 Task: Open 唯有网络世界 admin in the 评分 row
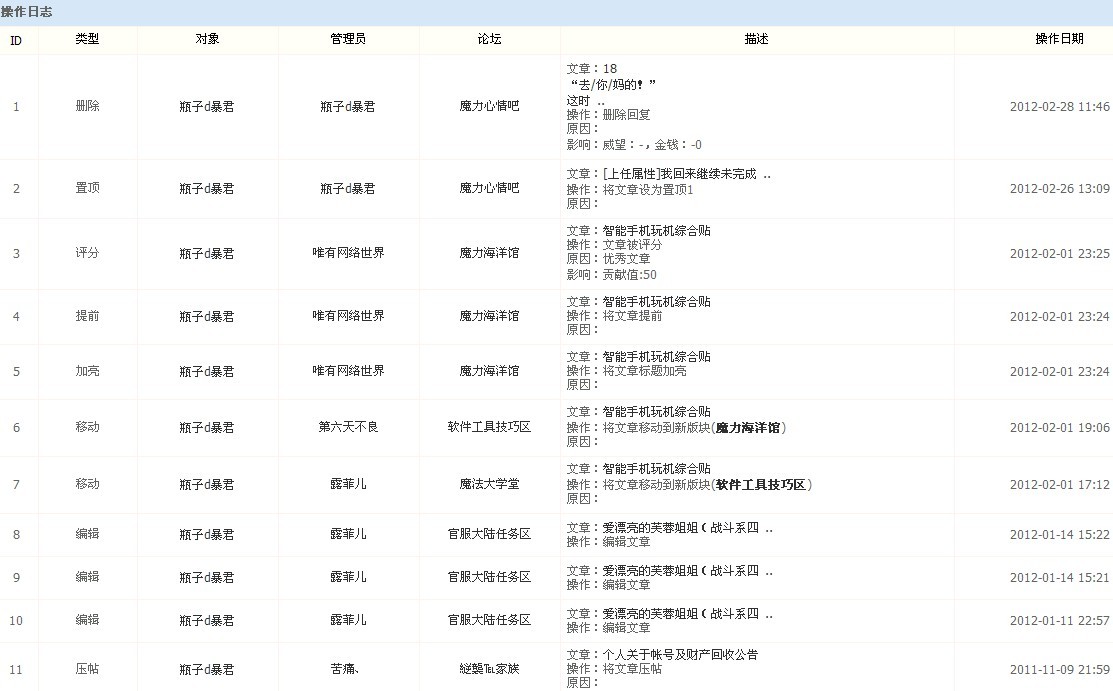(x=348, y=253)
